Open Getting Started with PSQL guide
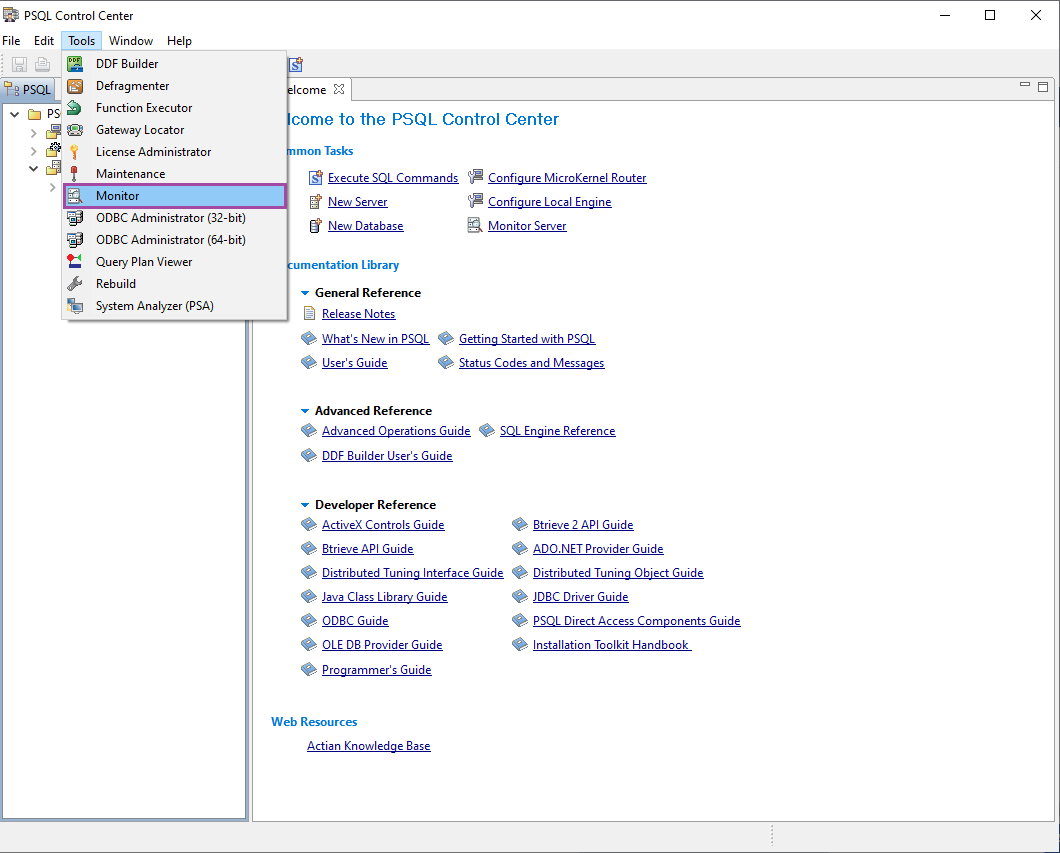 coord(527,339)
